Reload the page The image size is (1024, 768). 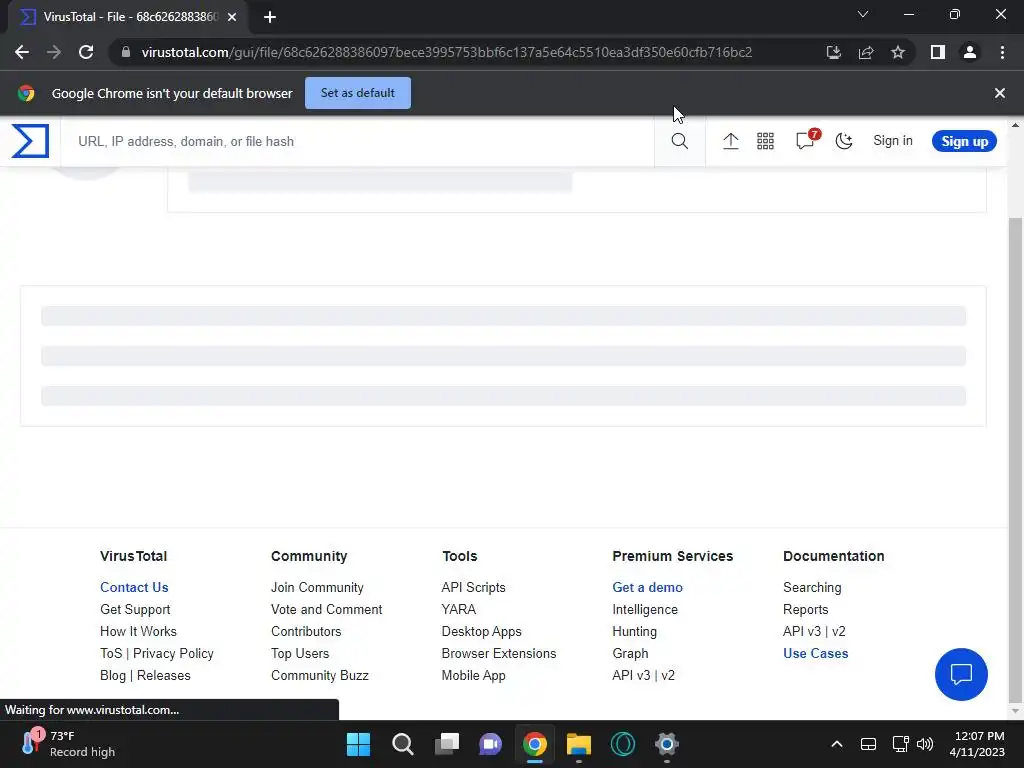point(86,52)
